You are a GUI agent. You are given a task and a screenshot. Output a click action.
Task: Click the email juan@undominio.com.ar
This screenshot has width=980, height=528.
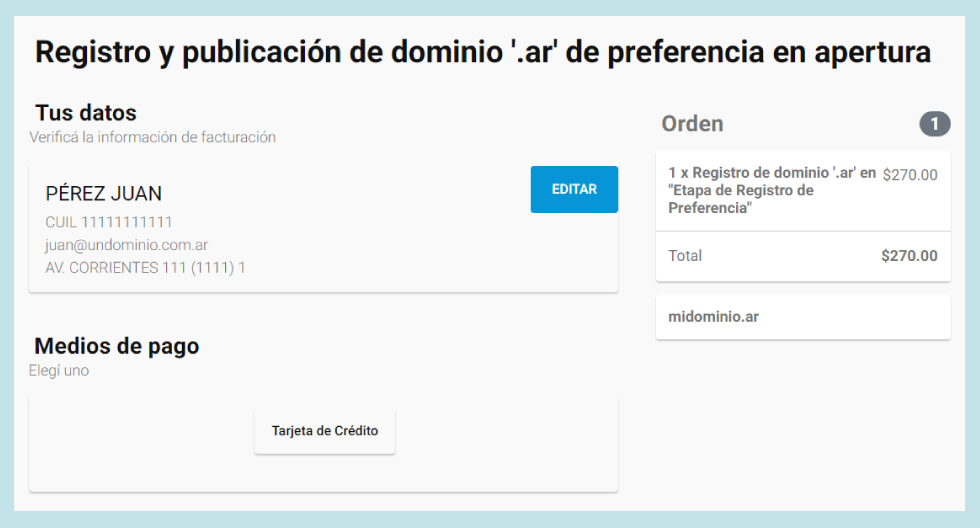[x=126, y=245]
